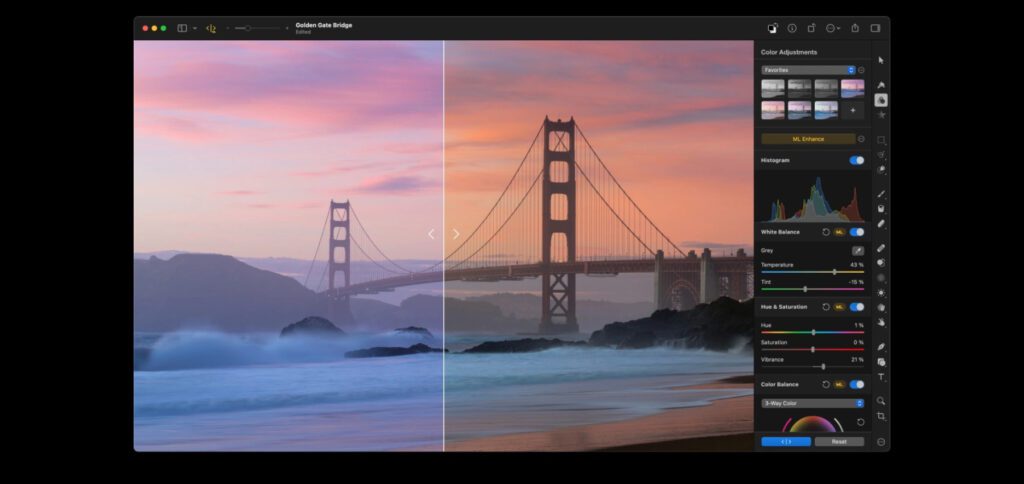Select the Zoom magnifier tool

[x=881, y=401]
